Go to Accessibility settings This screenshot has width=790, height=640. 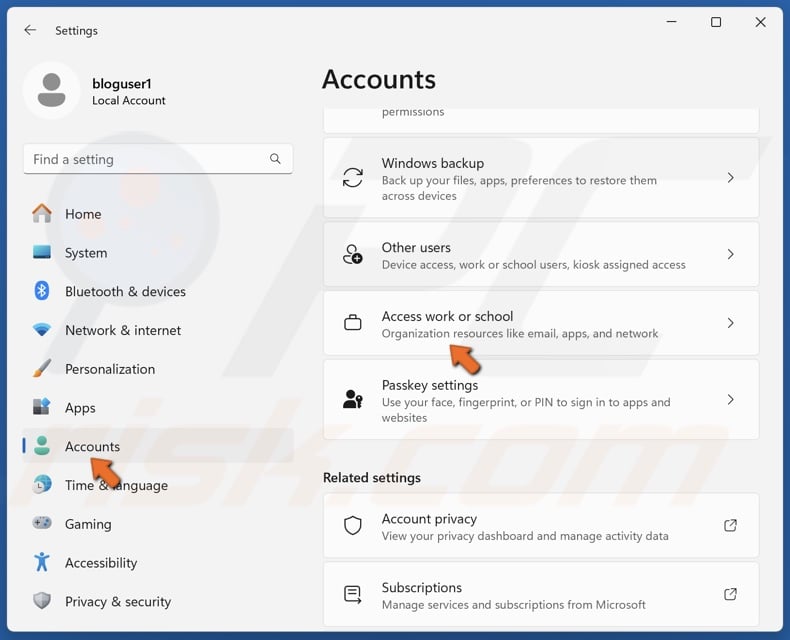click(x=158, y=562)
